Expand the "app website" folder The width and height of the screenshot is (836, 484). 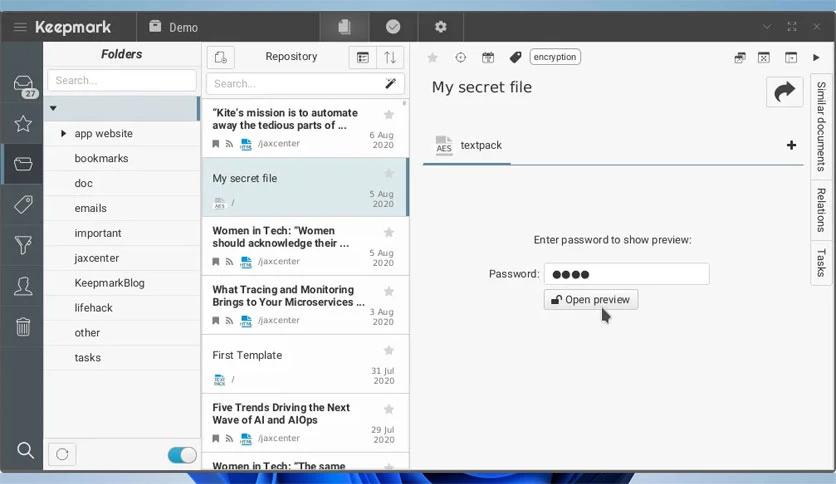tap(63, 134)
